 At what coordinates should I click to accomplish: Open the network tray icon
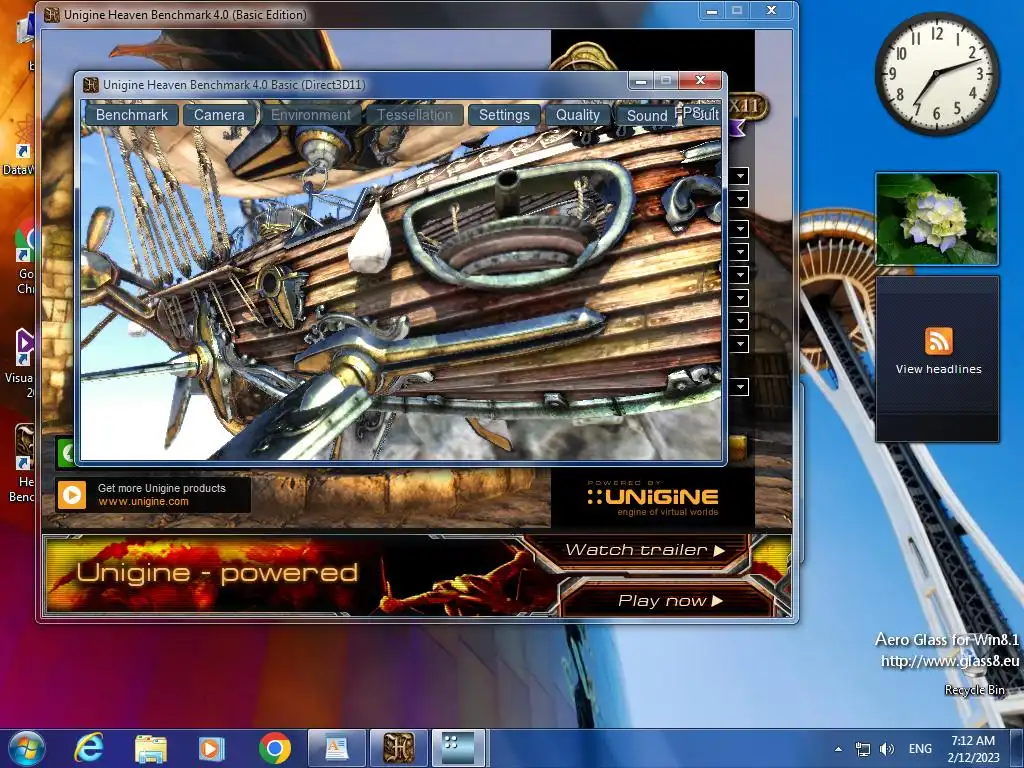(x=863, y=749)
